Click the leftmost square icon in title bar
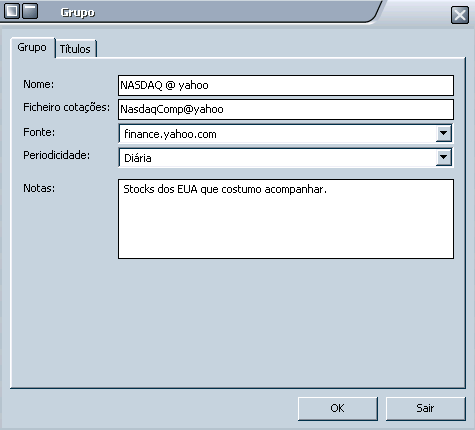Viewport: 475px width, 430px height. coord(12,11)
